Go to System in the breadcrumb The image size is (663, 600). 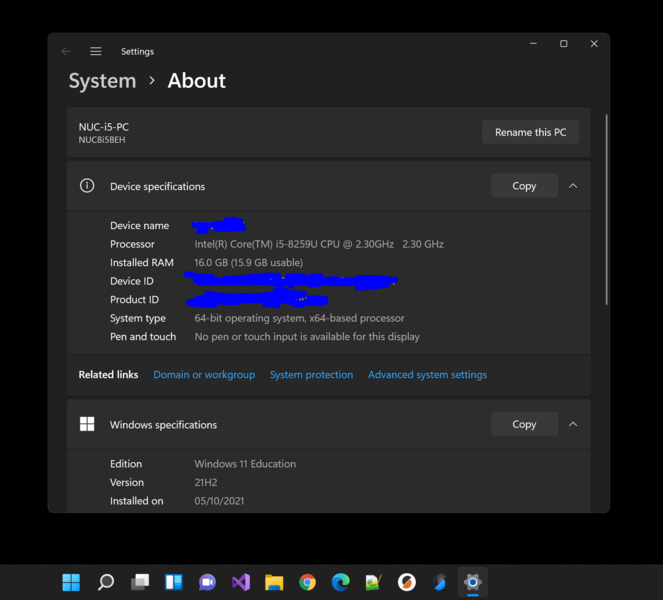point(102,81)
